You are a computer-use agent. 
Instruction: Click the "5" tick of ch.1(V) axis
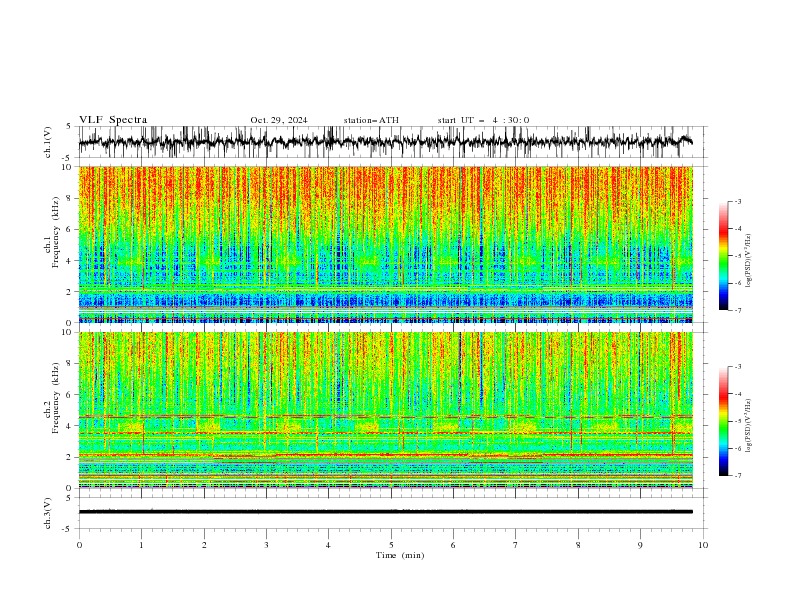click(70, 126)
